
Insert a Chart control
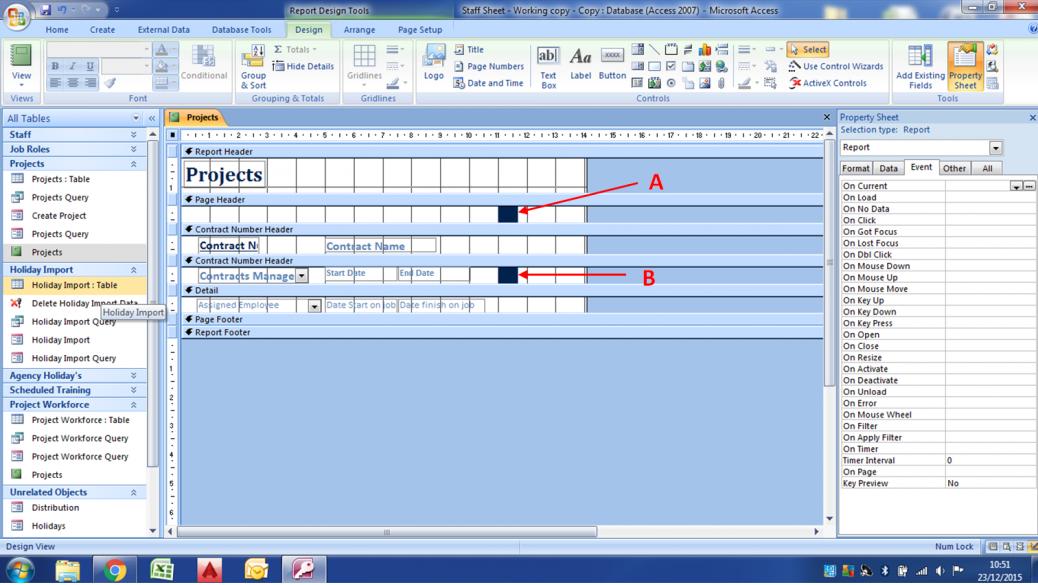tap(704, 50)
